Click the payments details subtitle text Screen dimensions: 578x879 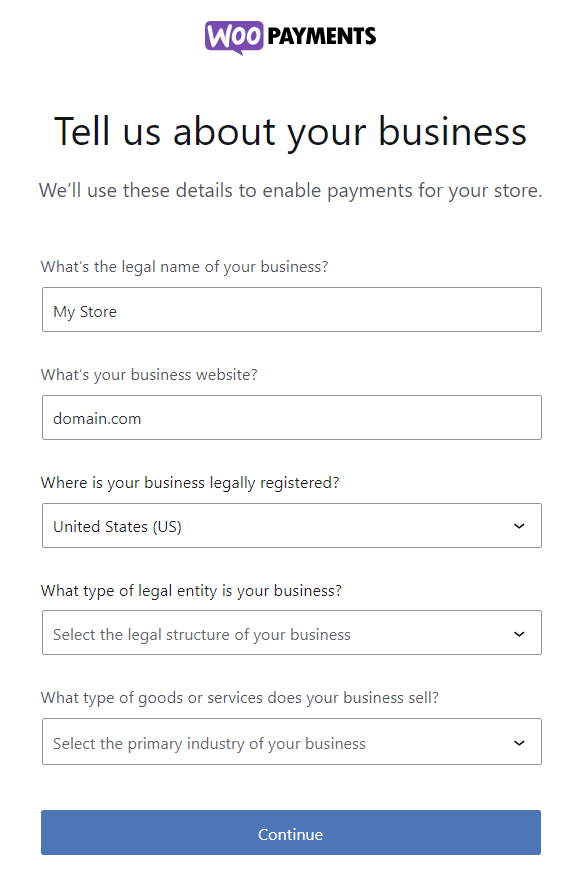pos(290,190)
